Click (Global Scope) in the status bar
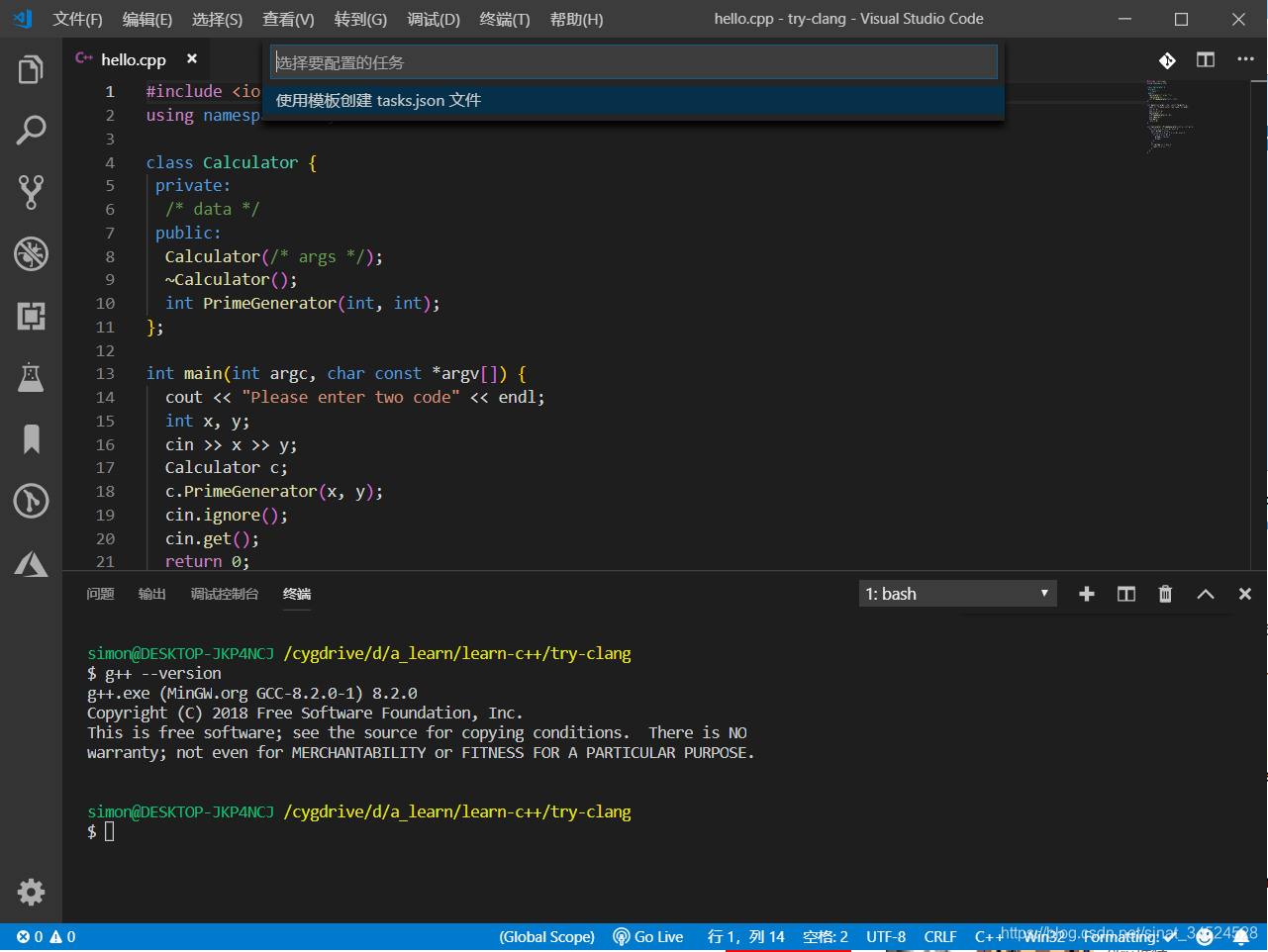Viewport: 1268px width, 952px height. tap(546, 936)
